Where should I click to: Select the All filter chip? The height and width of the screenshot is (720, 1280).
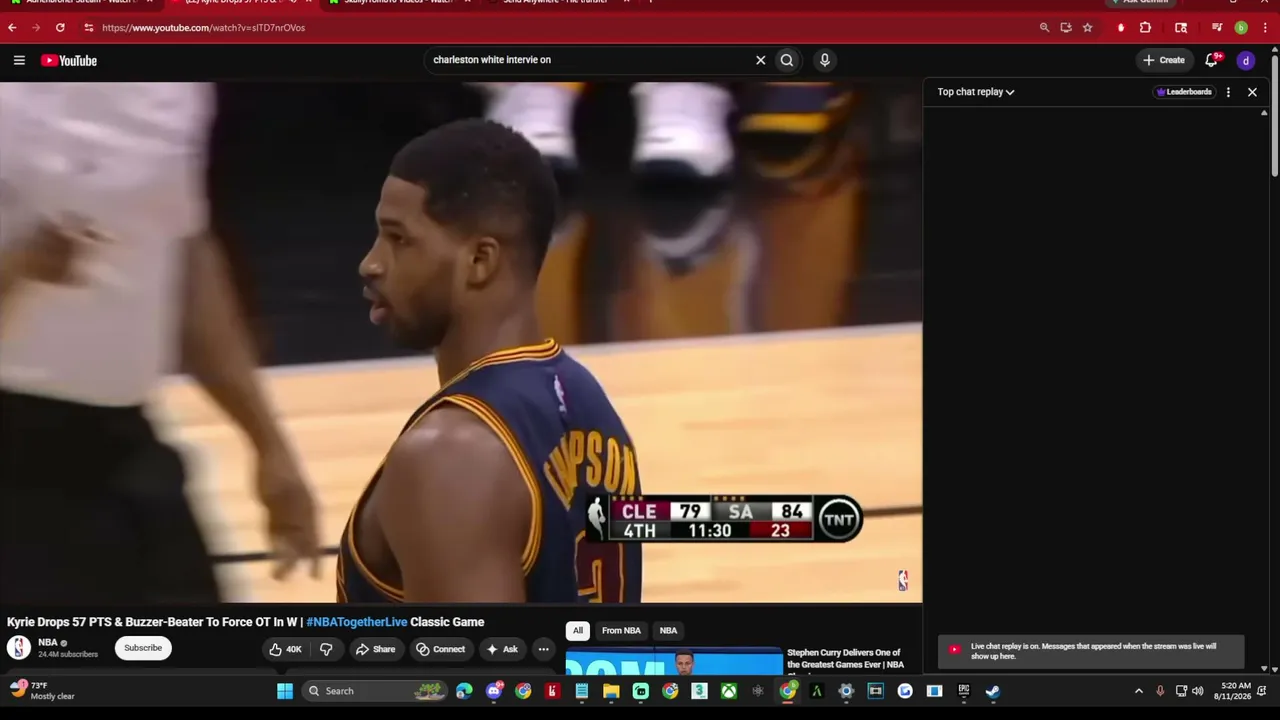coord(577,631)
